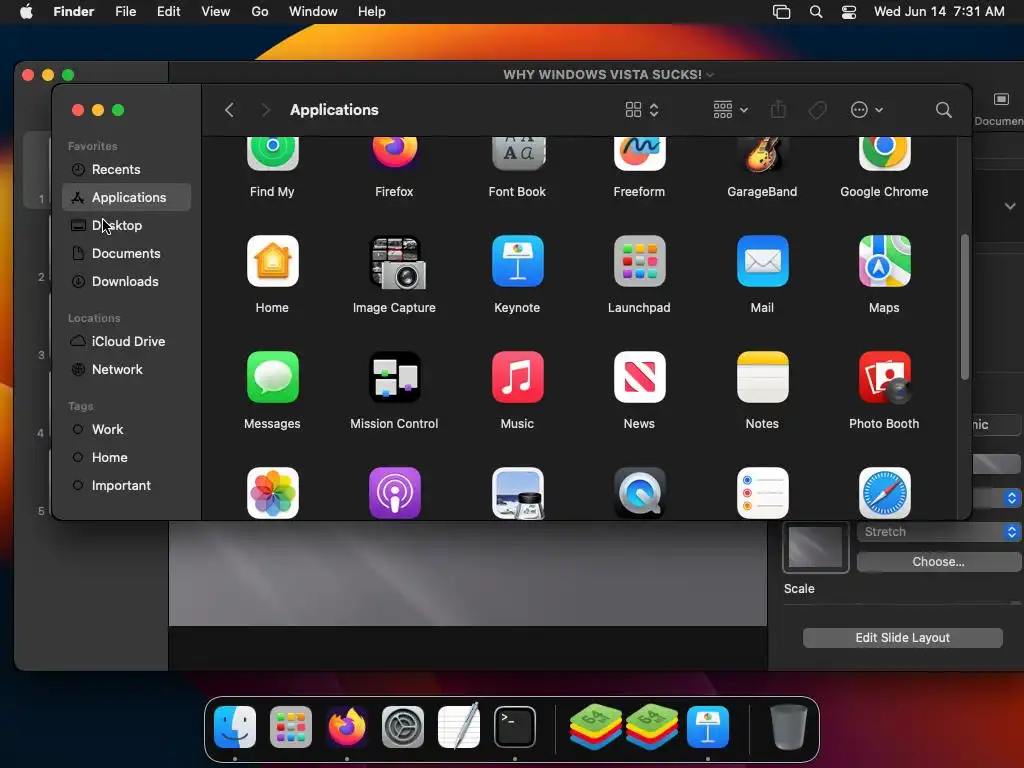Open Stage Manager icon in menu bar
The width and height of the screenshot is (1024, 768).
(x=782, y=12)
